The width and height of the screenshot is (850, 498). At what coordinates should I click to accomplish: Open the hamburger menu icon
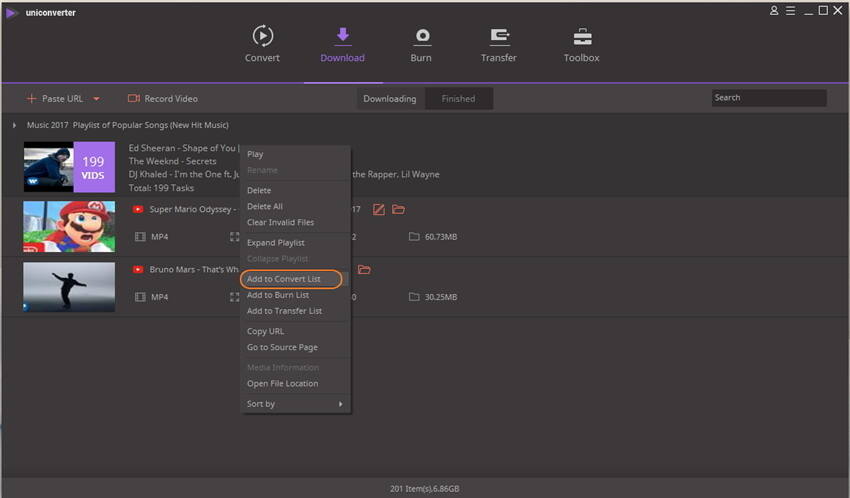point(790,10)
